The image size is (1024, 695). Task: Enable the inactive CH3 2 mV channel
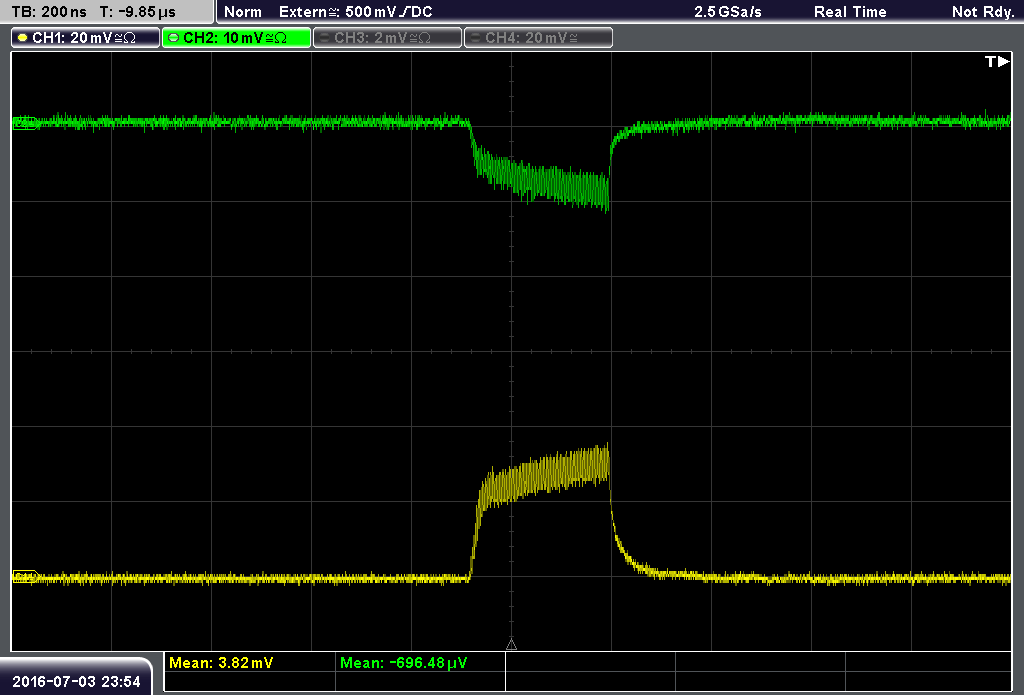point(387,38)
